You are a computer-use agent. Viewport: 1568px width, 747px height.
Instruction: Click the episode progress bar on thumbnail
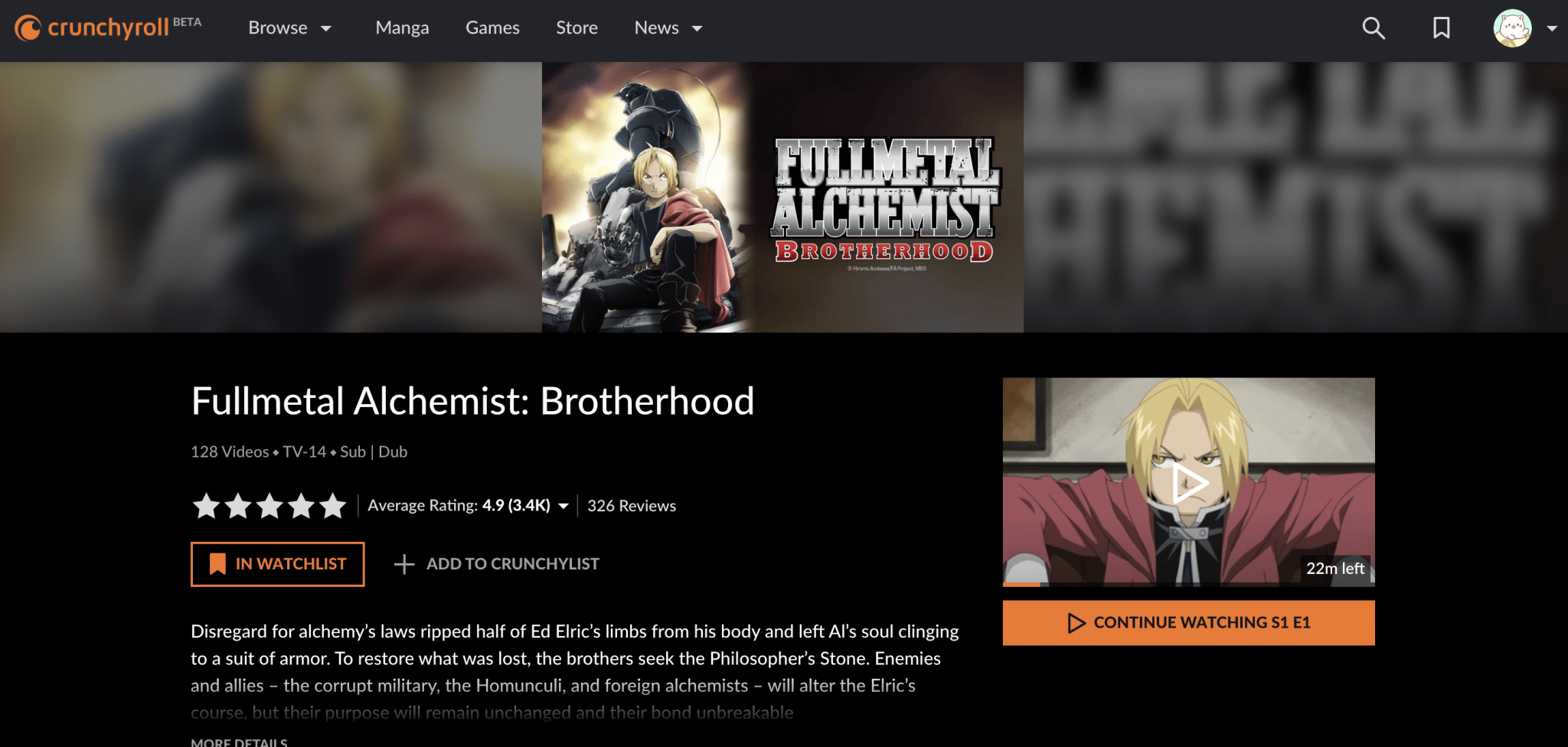1188,585
